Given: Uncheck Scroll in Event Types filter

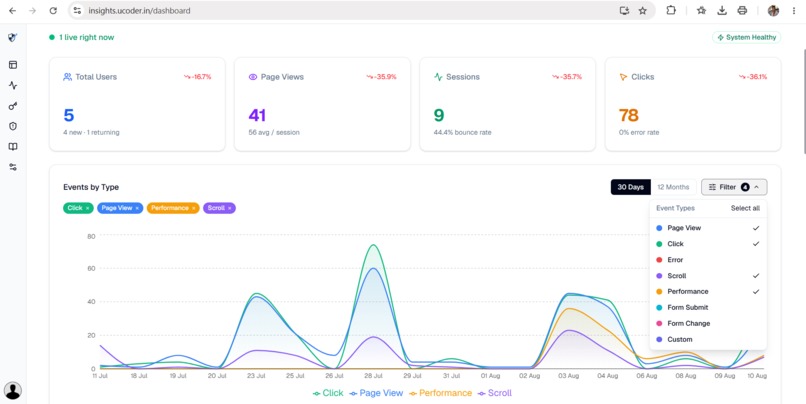Looking at the screenshot, I should point(708,276).
